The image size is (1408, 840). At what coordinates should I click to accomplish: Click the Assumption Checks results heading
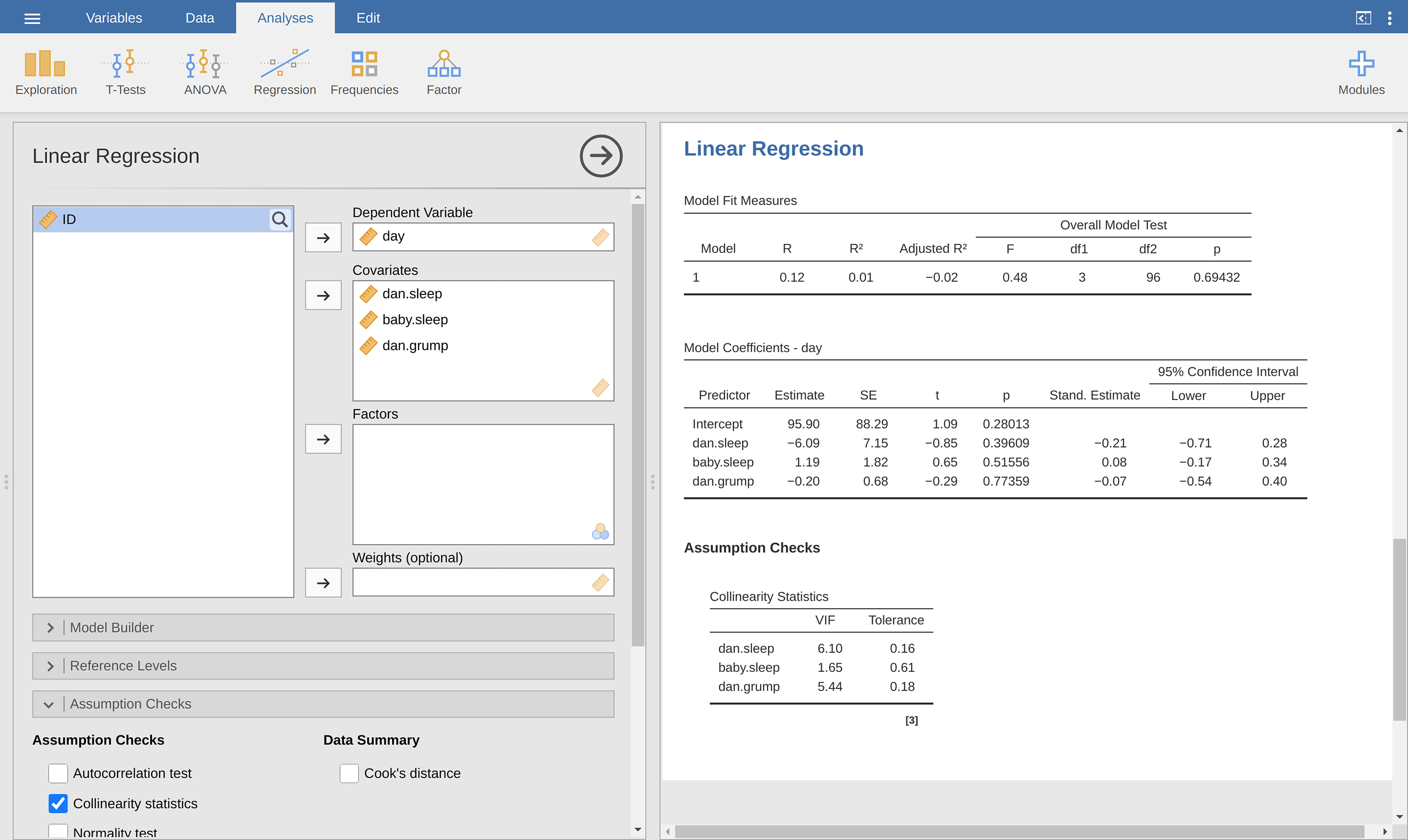pos(752,548)
